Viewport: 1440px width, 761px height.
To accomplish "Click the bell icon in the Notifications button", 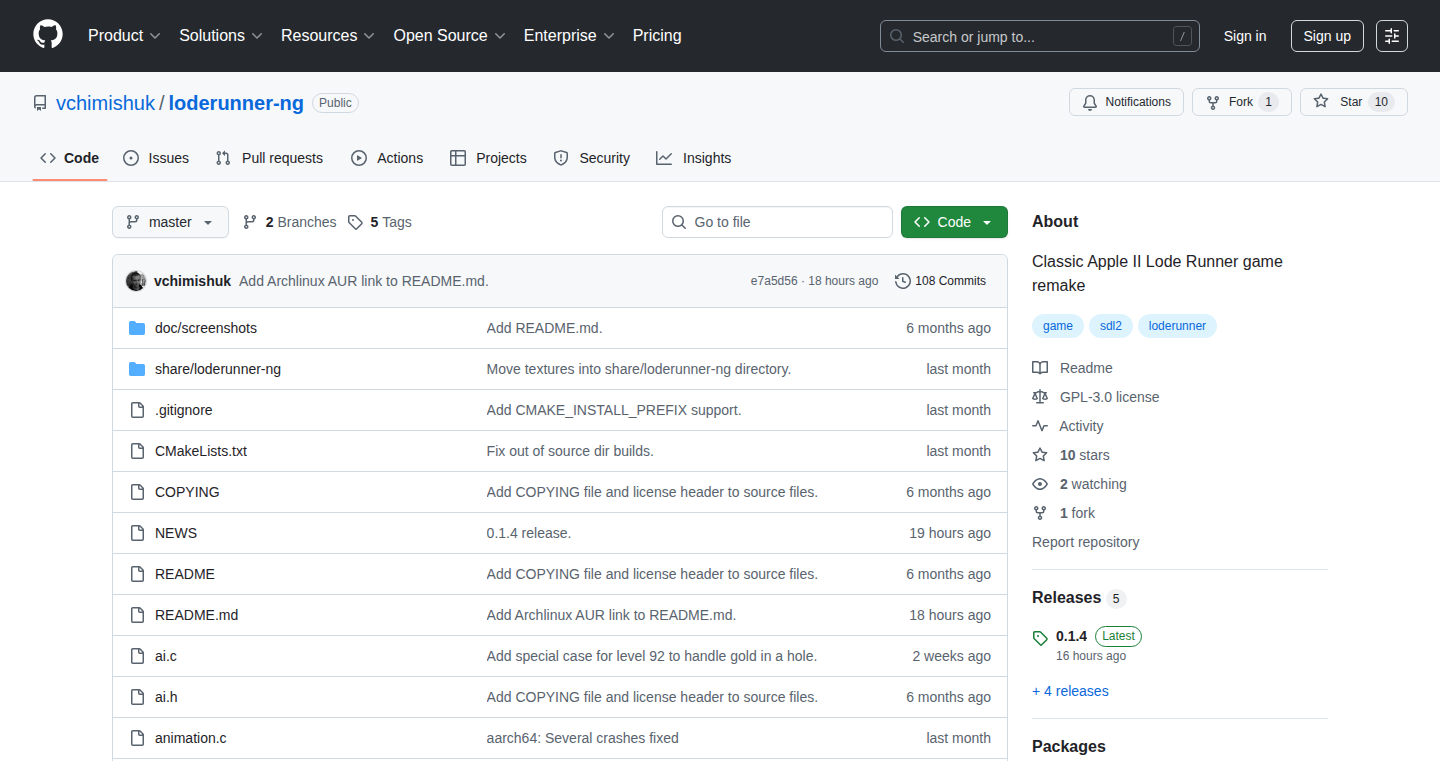I will (1090, 102).
